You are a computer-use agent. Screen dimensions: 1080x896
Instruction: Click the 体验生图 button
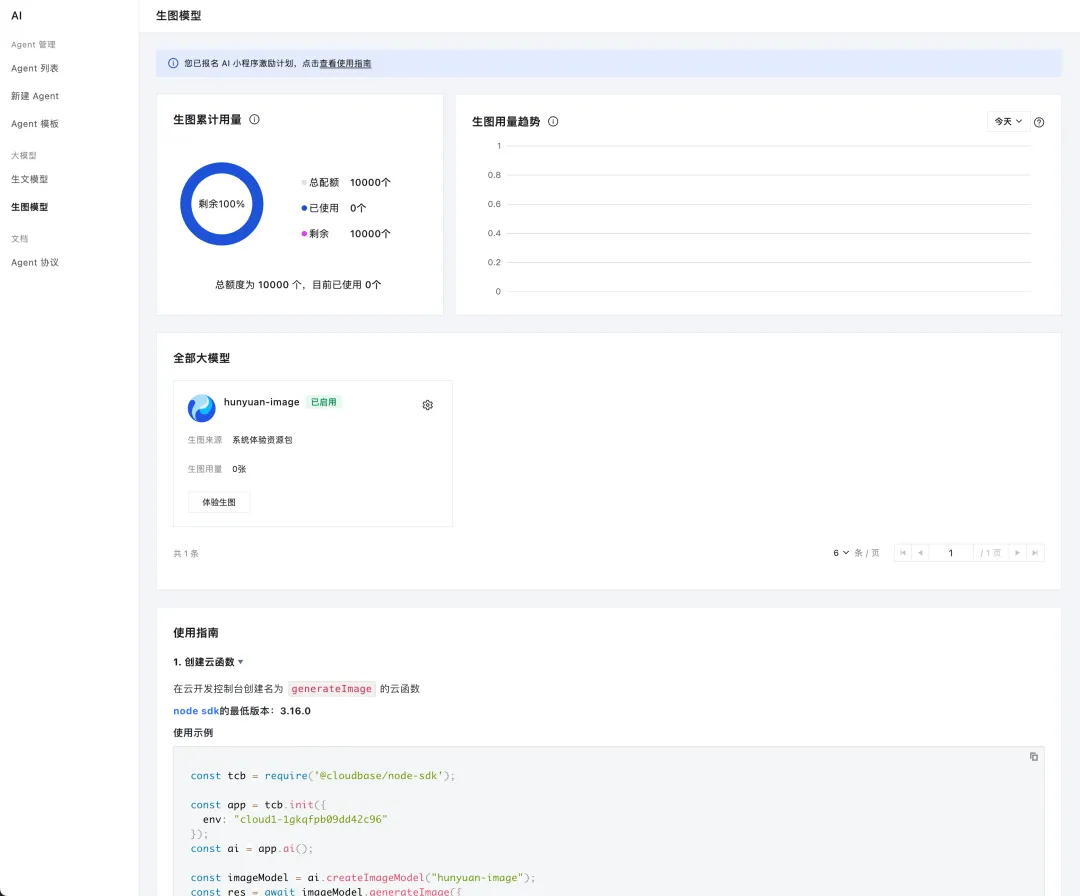point(219,502)
